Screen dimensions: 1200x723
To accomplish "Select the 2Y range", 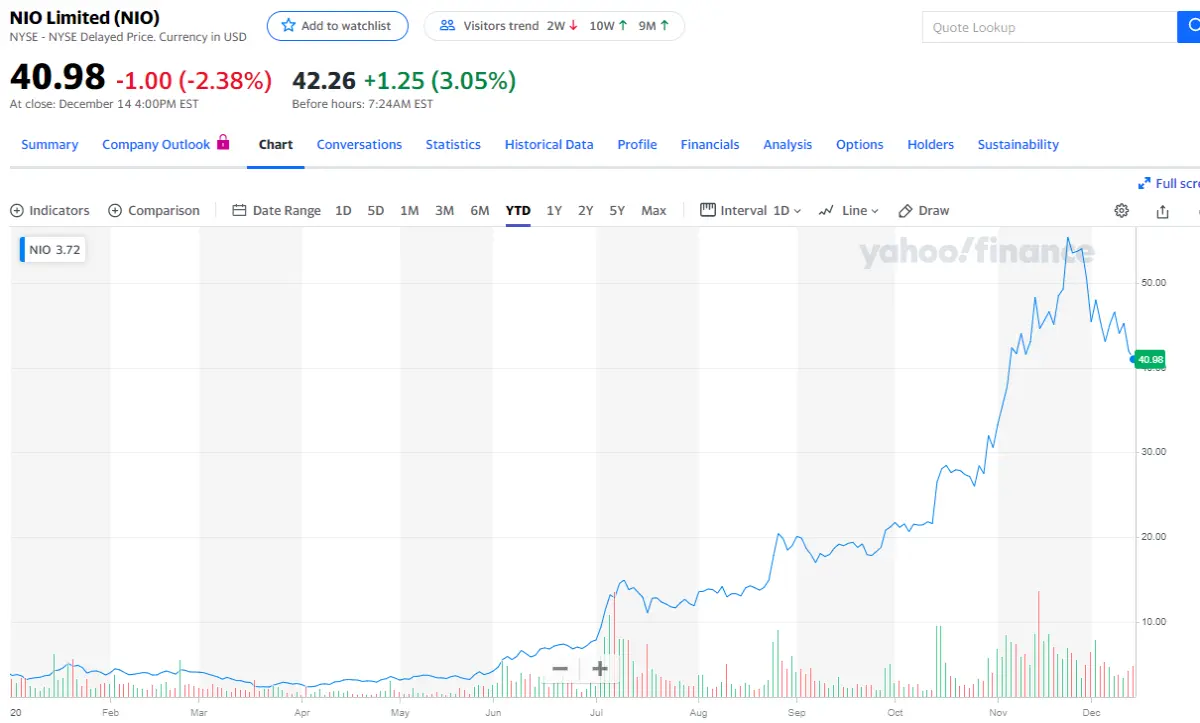I will click(586, 211).
